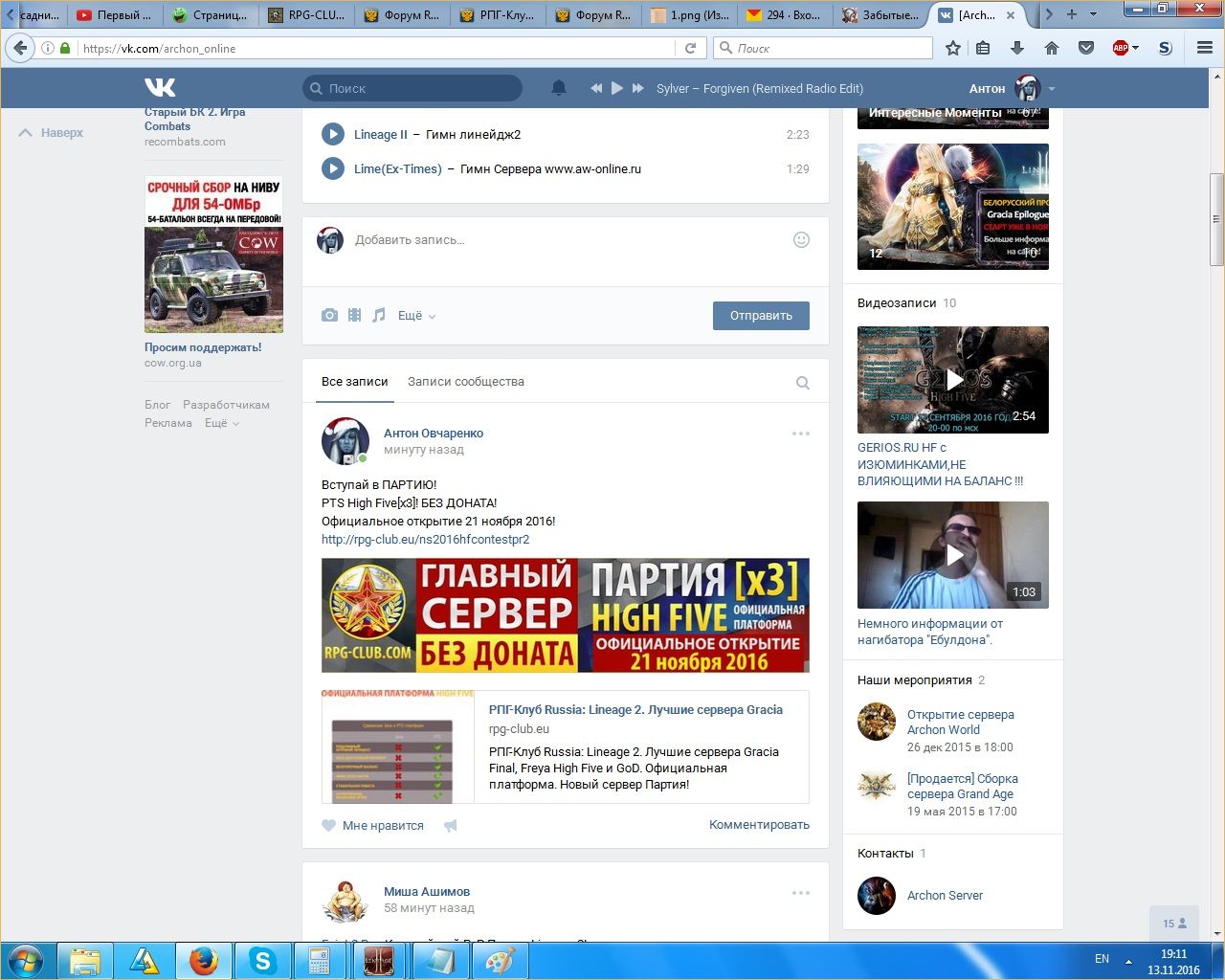Screen dimensions: 1225x980
Task: Switch to Все записи tab
Action: (x=355, y=382)
